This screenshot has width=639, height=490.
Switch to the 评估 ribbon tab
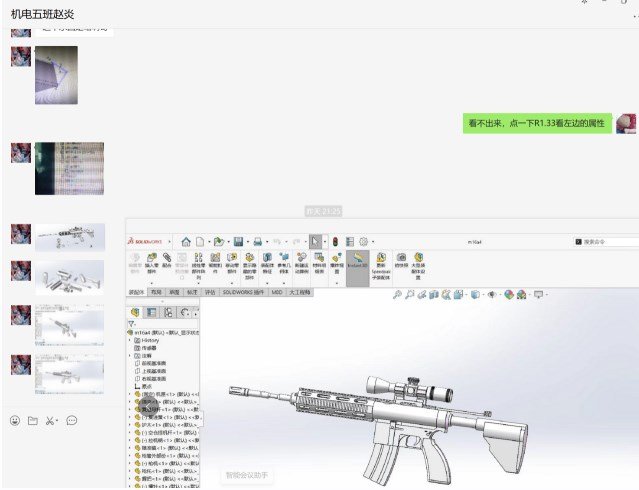pyautogui.click(x=210, y=292)
